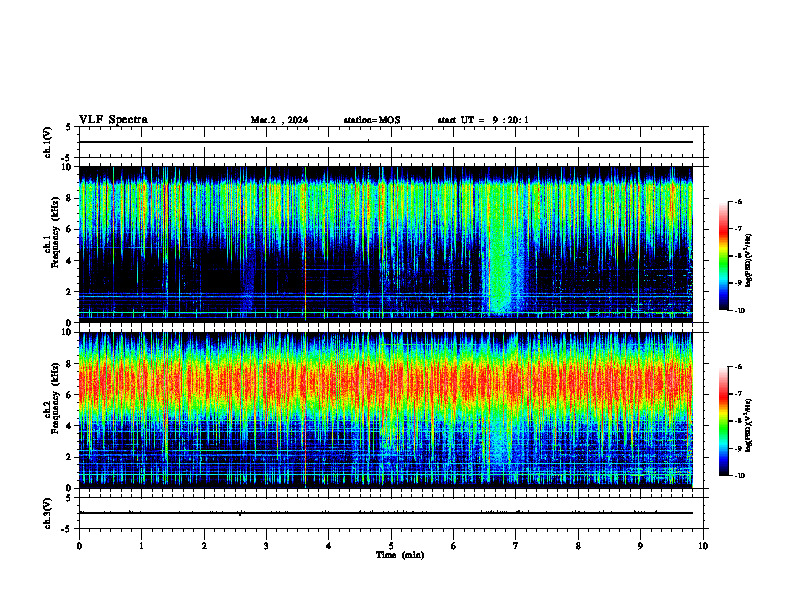Click time axis tick label '8'
This screenshot has width=792, height=612.
click(x=578, y=546)
